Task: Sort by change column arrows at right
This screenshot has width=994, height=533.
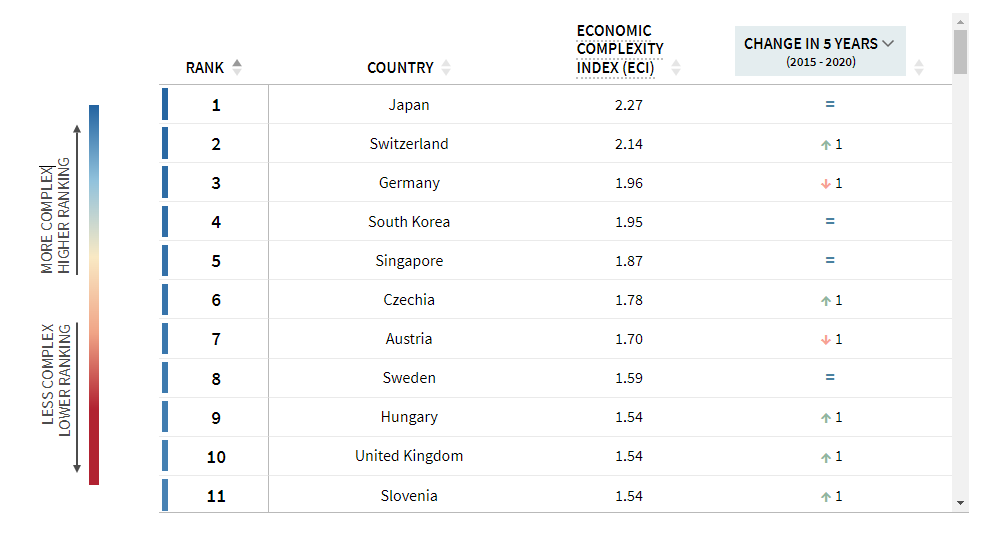Action: (919, 67)
